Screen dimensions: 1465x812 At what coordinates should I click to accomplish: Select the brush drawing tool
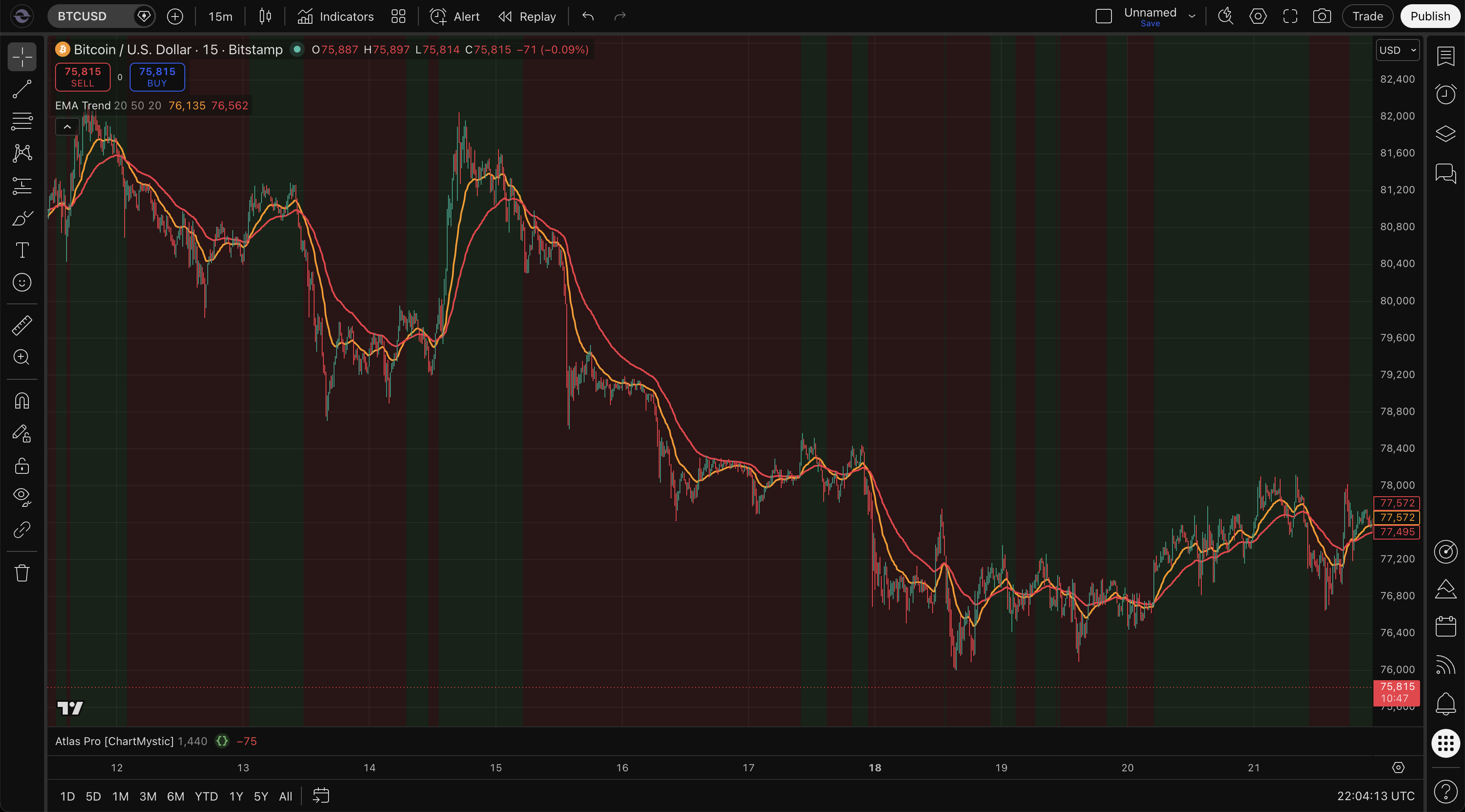coord(22,218)
